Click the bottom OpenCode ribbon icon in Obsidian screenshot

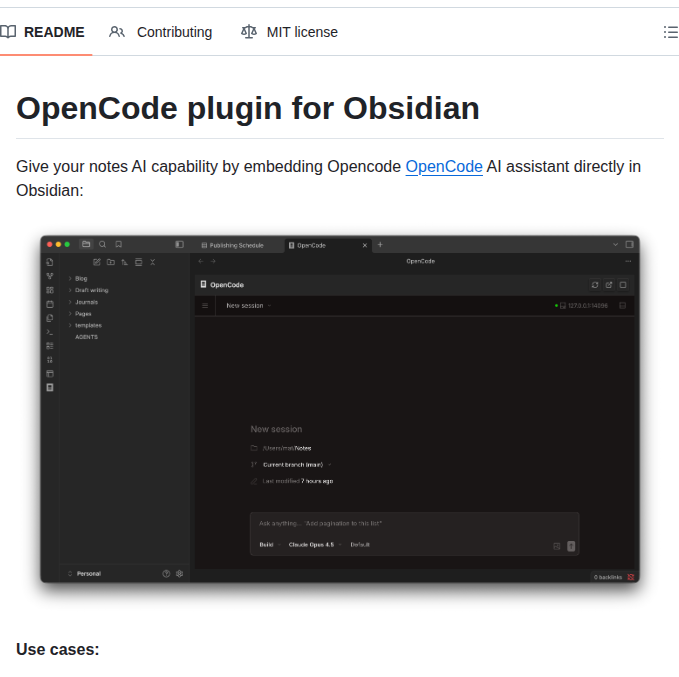tap(50, 388)
